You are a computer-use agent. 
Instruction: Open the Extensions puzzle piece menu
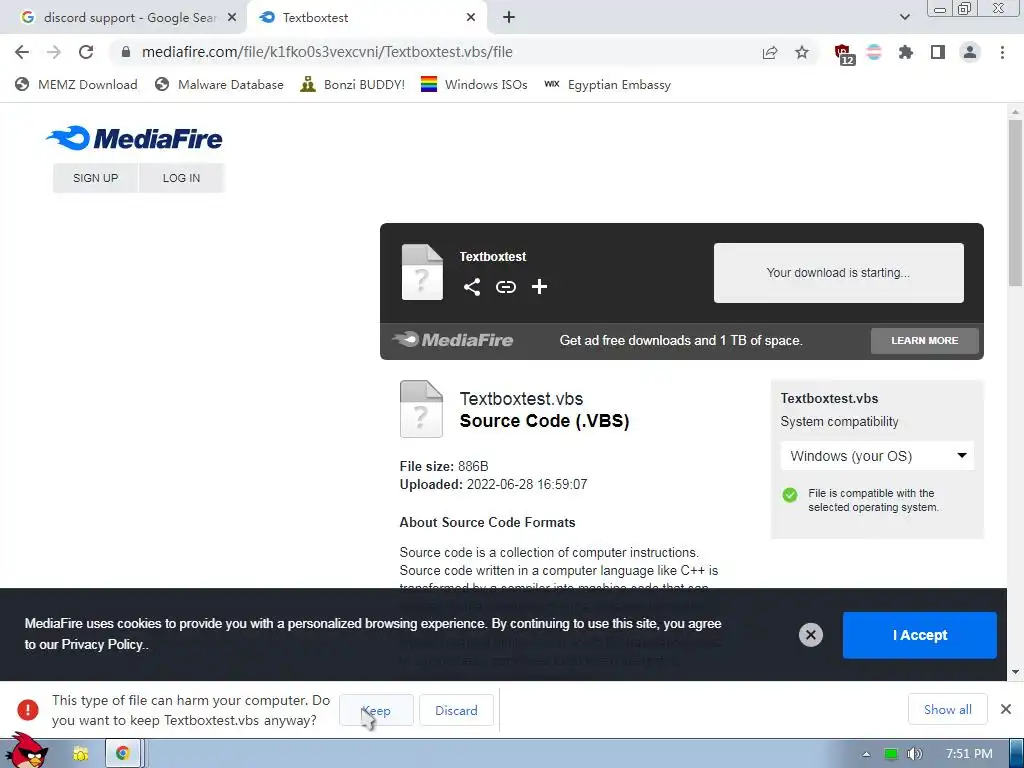coord(906,52)
